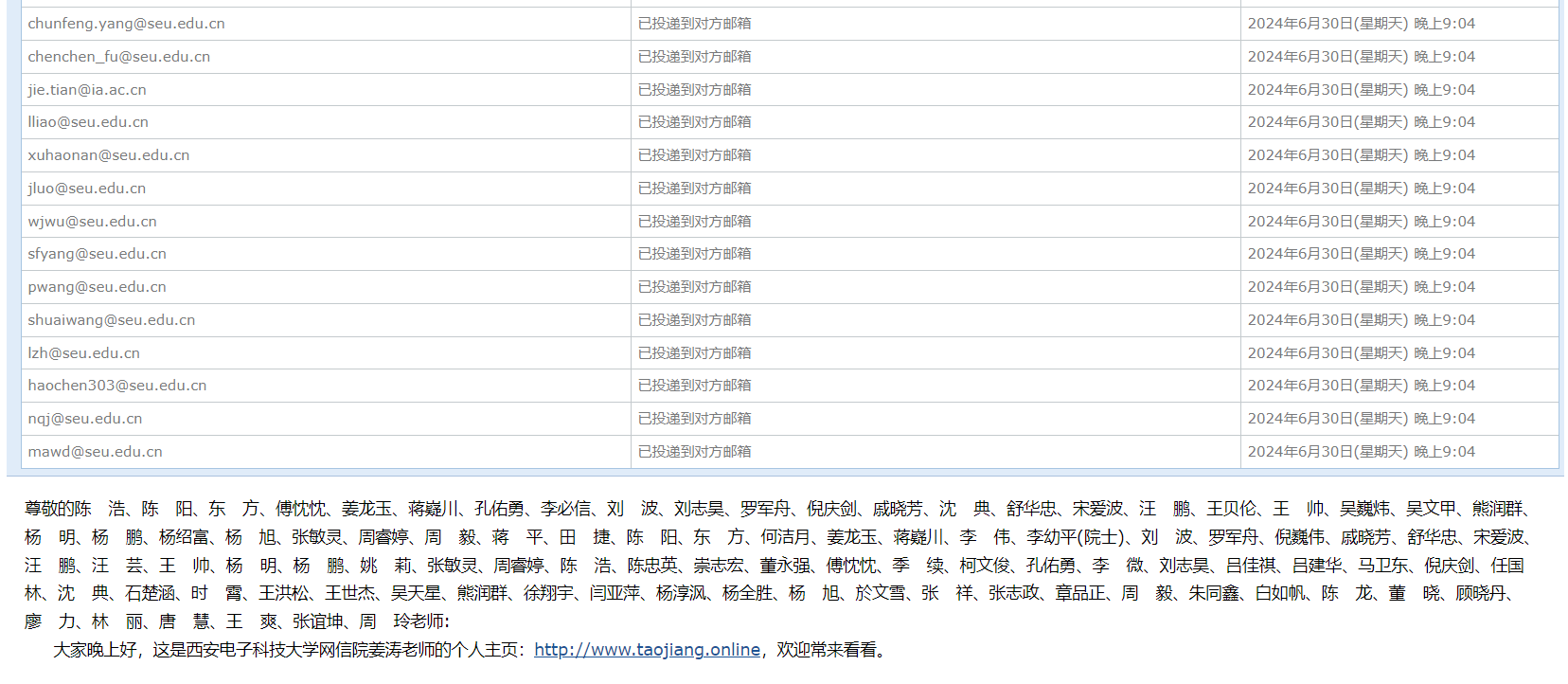Click delivery status for mawd@seu.edu.cn
Viewport: 1568px width, 684px height.
pos(695,452)
